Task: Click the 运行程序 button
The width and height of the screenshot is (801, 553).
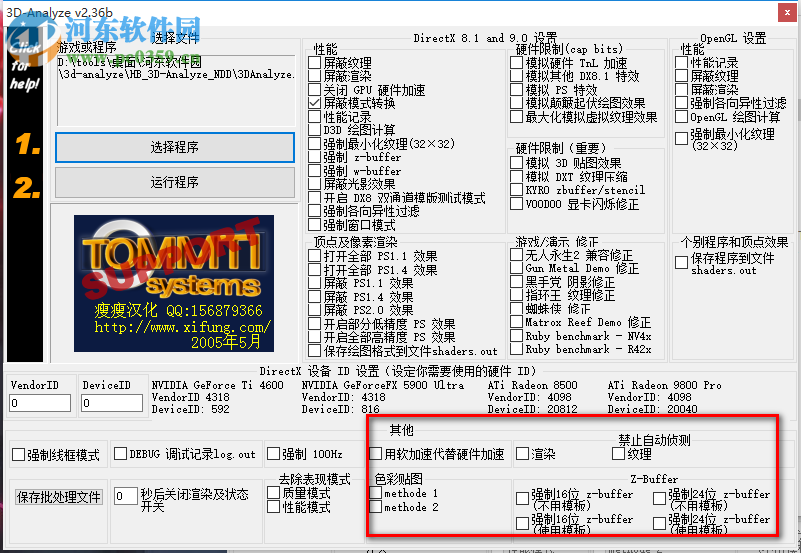Action: (175, 182)
